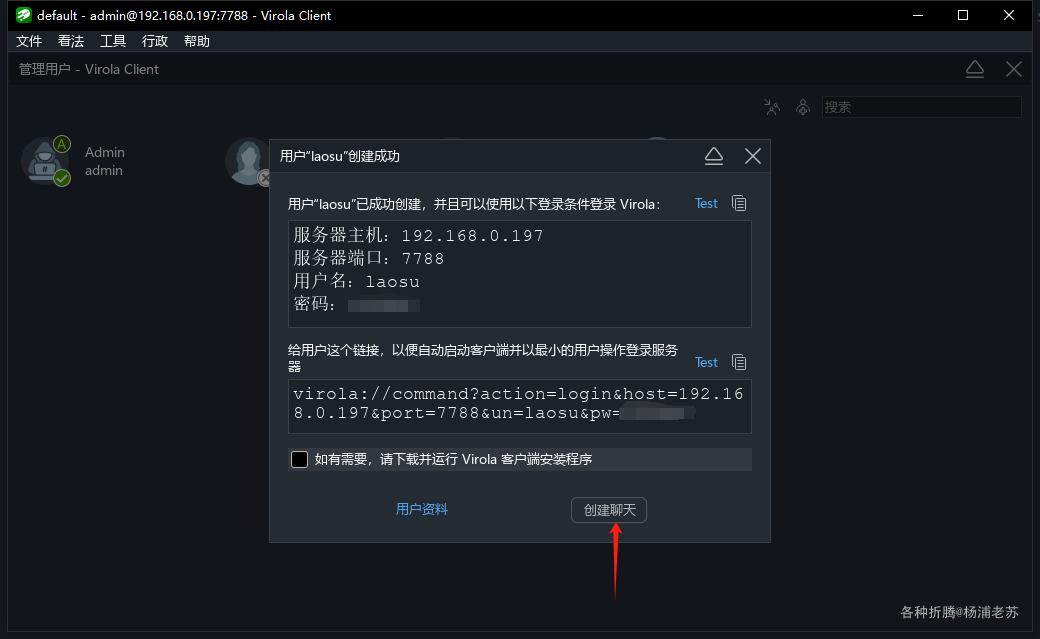Click the 用户名: laosu line
The width and height of the screenshot is (1040, 639).
(357, 281)
